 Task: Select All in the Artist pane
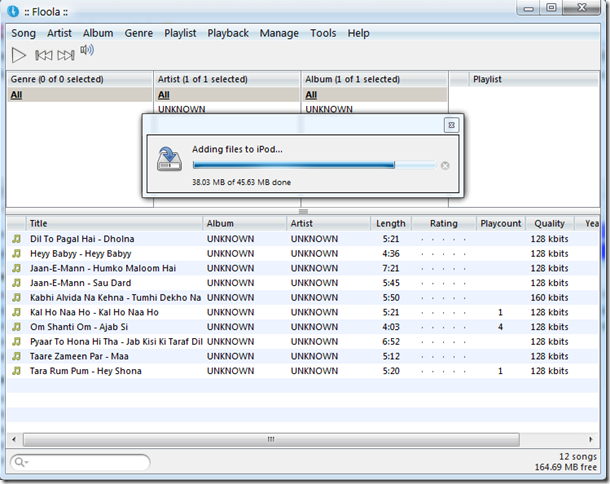tap(228, 95)
